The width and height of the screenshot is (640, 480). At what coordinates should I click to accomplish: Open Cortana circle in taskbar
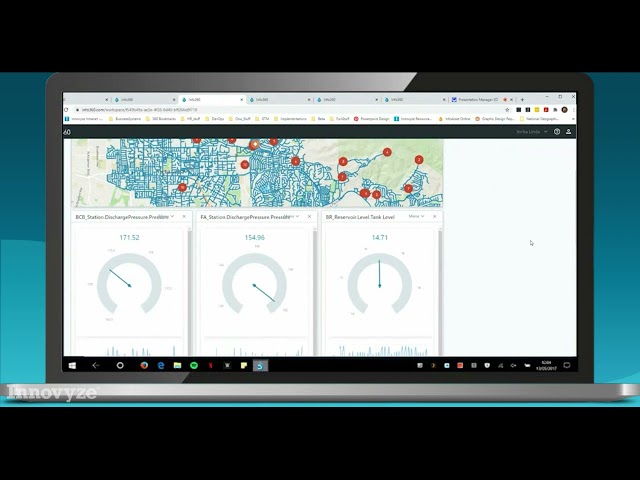pyautogui.click(x=120, y=365)
